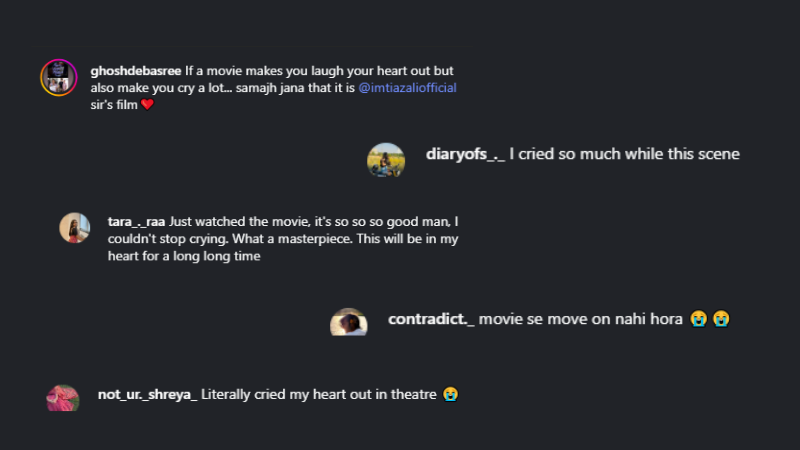This screenshot has width=800, height=450.
Task: Click the contradict._ username
Action: 431,319
